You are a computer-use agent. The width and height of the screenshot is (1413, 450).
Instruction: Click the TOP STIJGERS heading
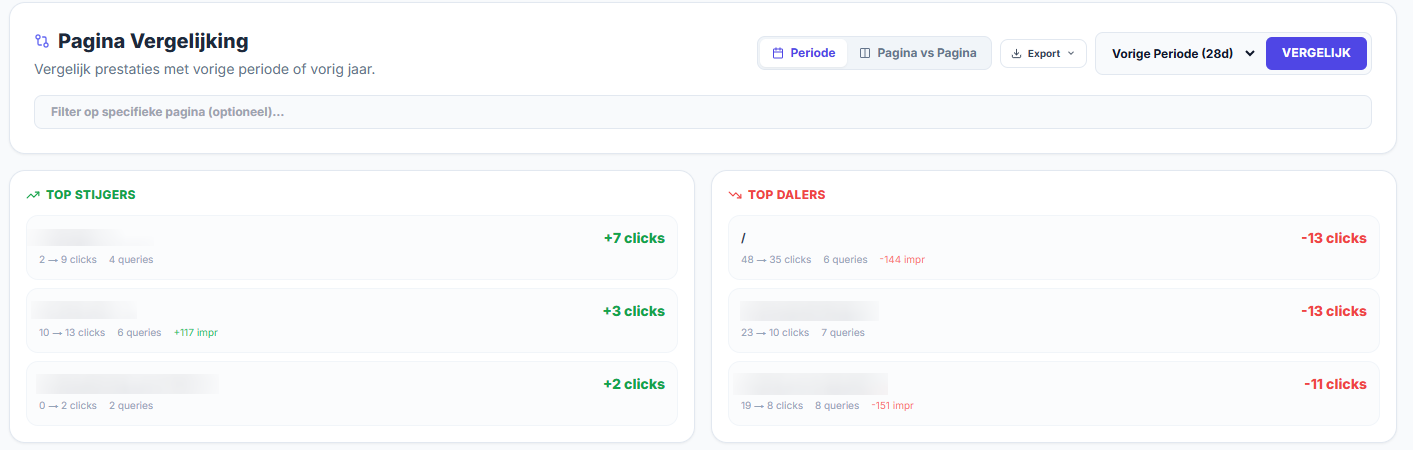tap(91, 195)
